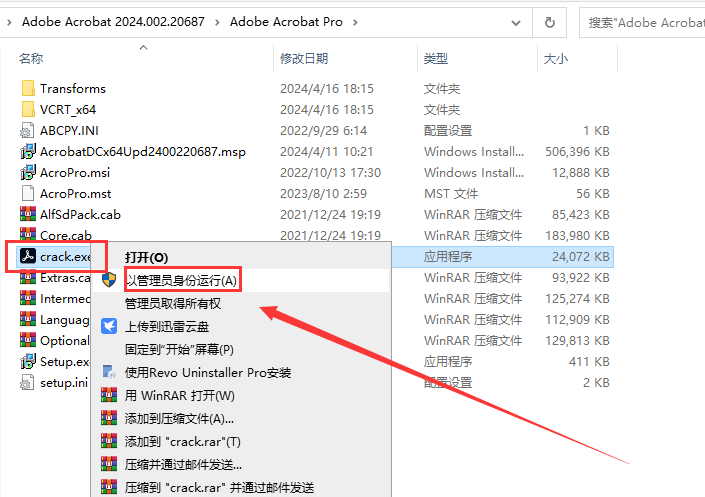Click the Setup.exe installer icon
Image resolution: width=705 pixels, height=497 pixels.
28,361
